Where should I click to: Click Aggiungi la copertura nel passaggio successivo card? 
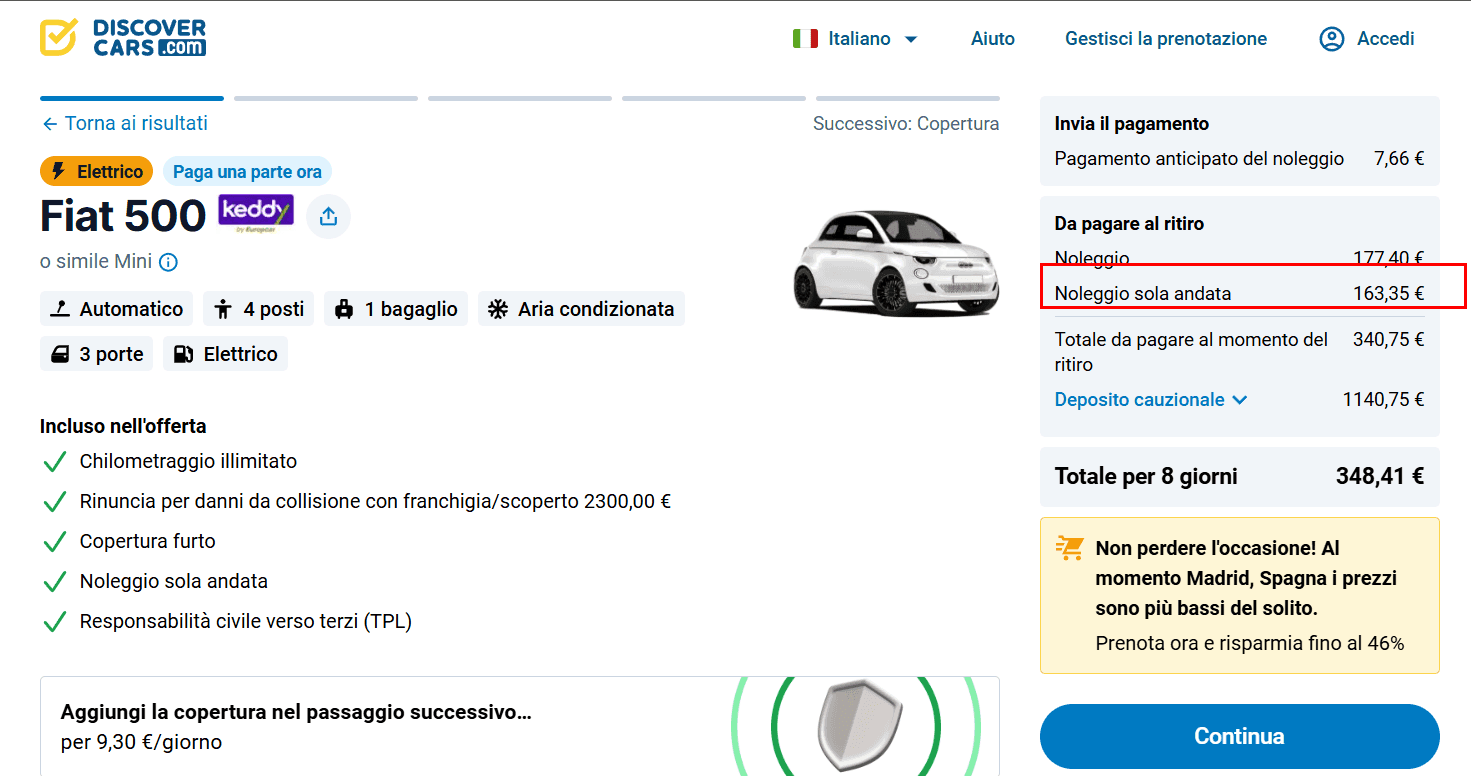[520, 726]
